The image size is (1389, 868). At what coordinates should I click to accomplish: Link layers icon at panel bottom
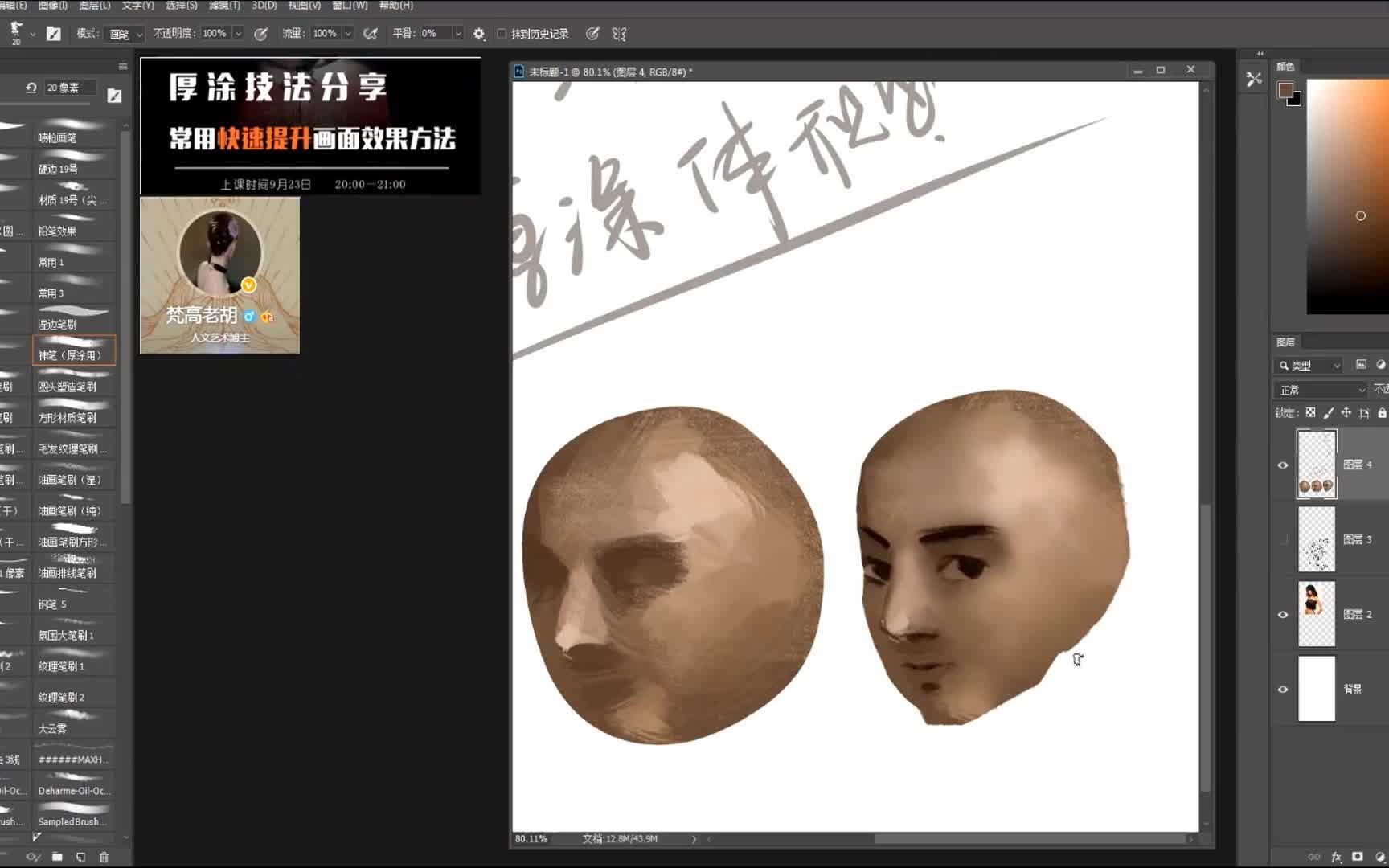click(x=1314, y=857)
